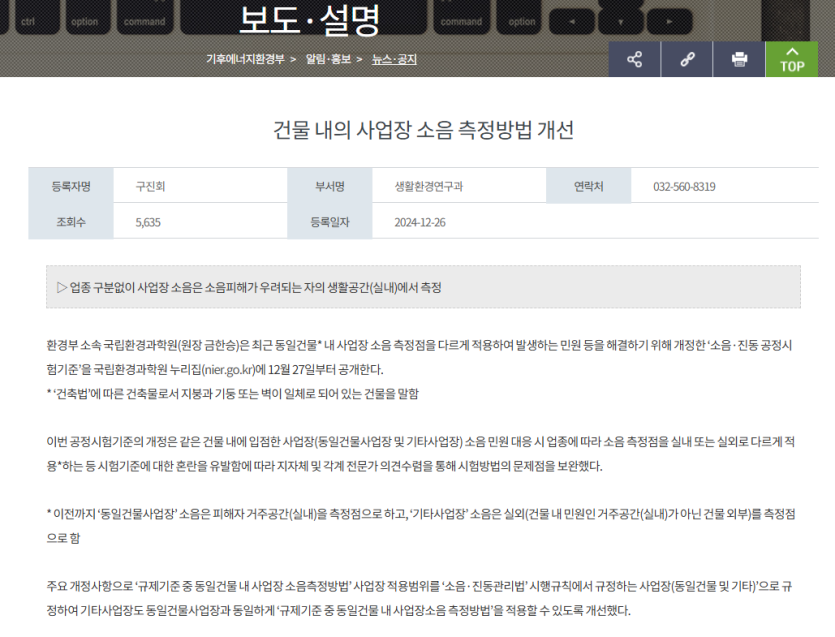Image resolution: width=835 pixels, height=637 pixels.
Task: Click the phone number 032-560-8319
Action: 684,187
